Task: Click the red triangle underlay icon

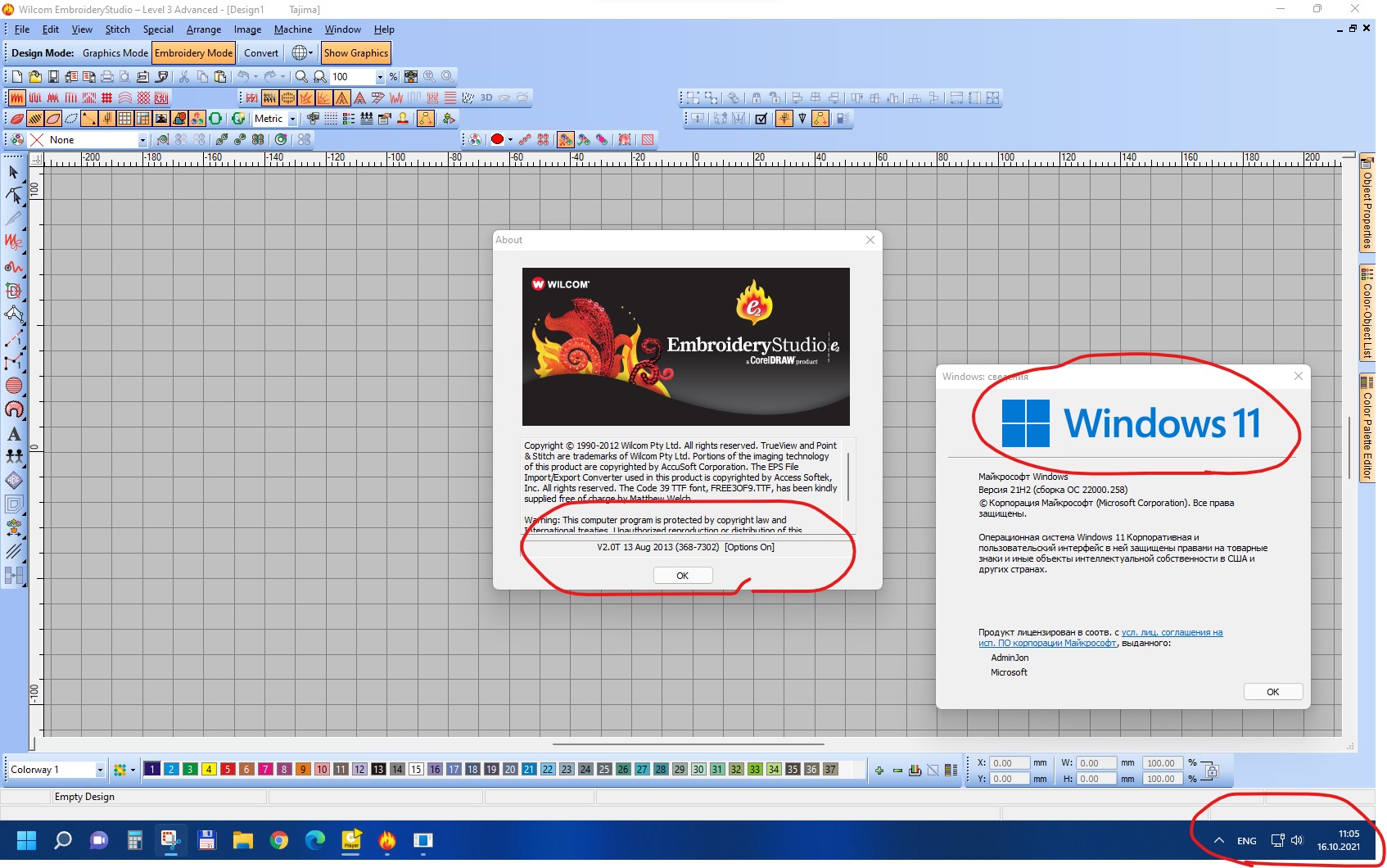Action: [360, 97]
